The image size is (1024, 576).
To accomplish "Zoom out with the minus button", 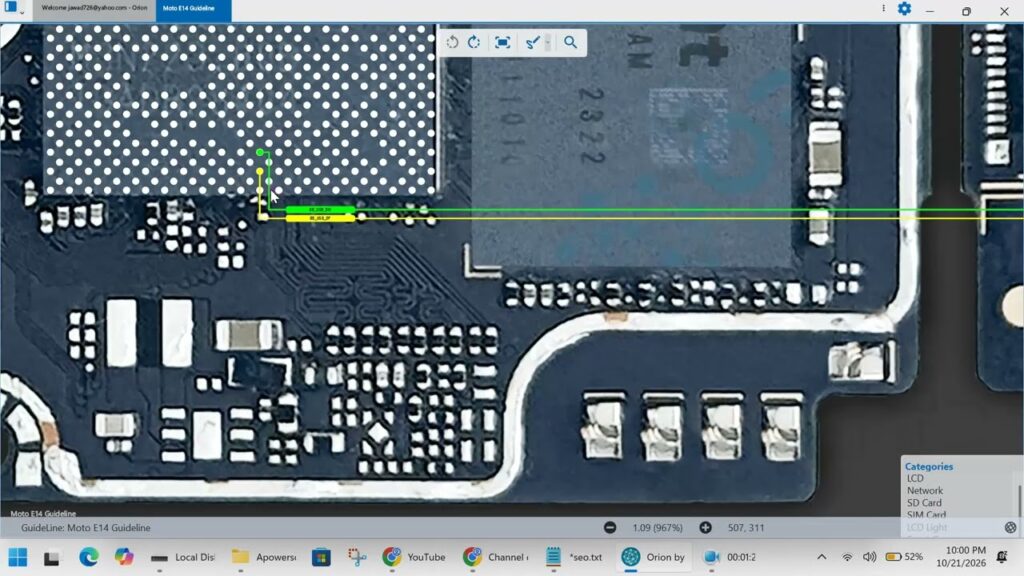I will click(x=610, y=528).
